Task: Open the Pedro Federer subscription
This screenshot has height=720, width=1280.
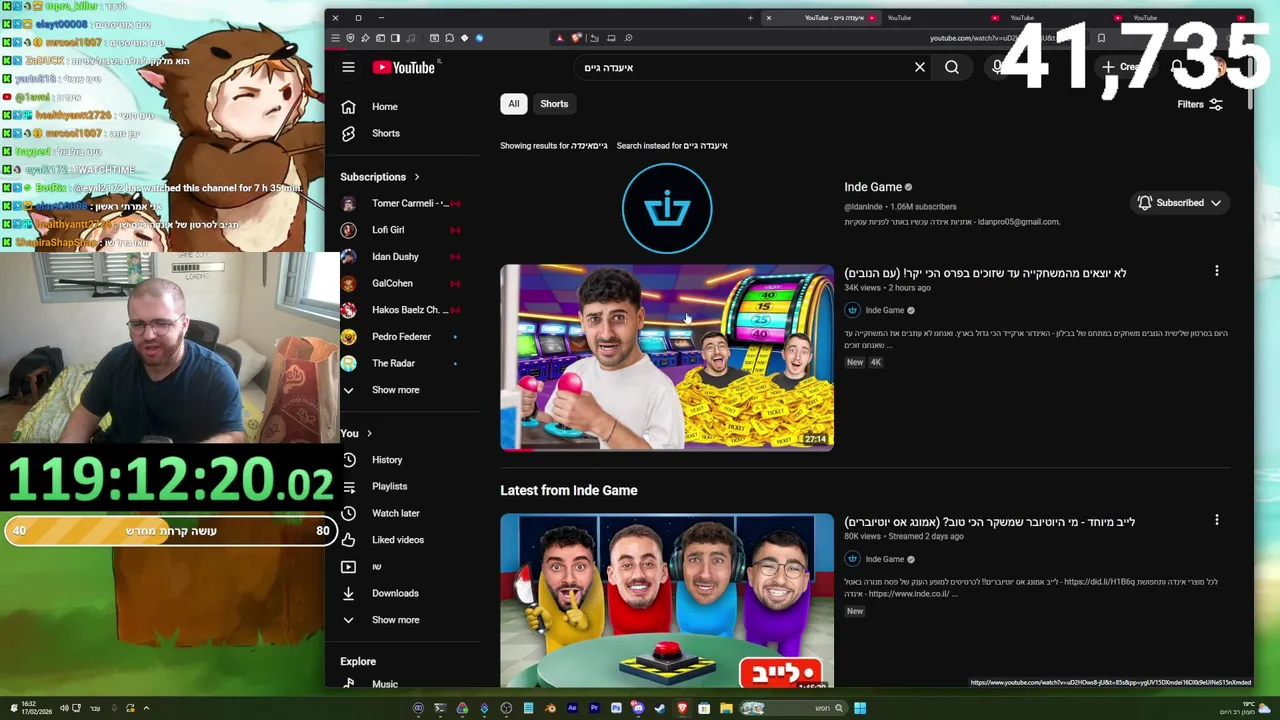Action: pyautogui.click(x=400, y=337)
